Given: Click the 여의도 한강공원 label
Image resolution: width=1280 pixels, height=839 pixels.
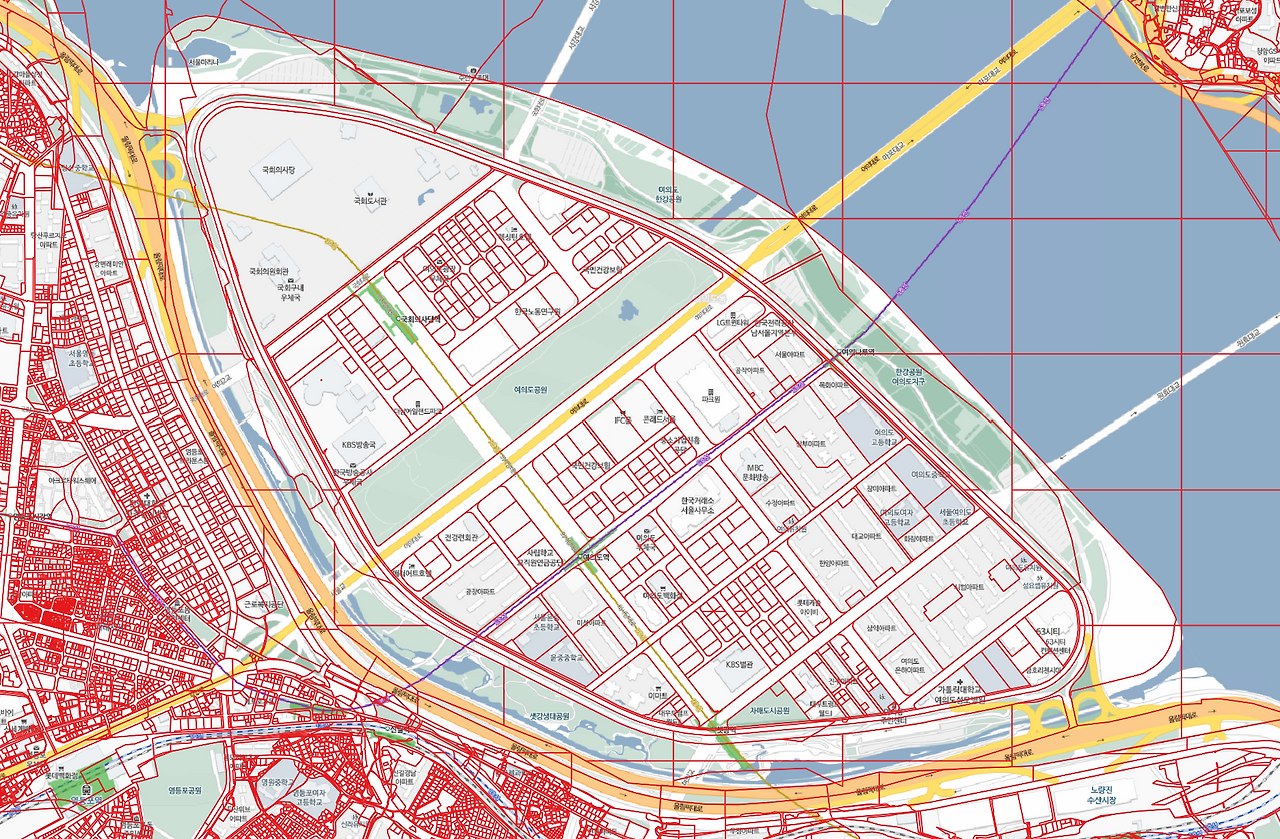Looking at the screenshot, I should point(669,193).
